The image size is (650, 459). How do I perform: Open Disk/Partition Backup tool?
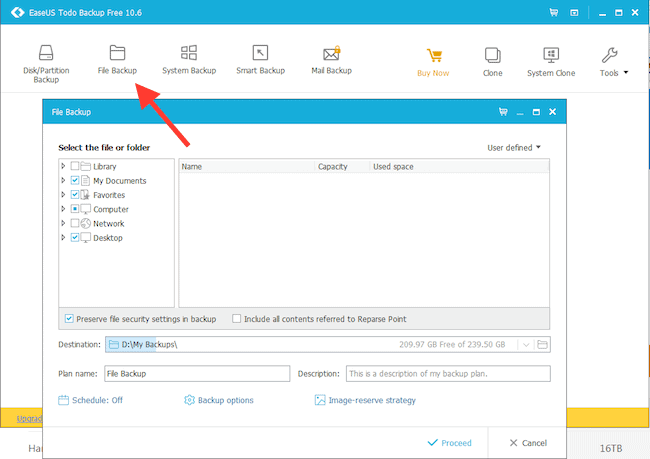46,63
